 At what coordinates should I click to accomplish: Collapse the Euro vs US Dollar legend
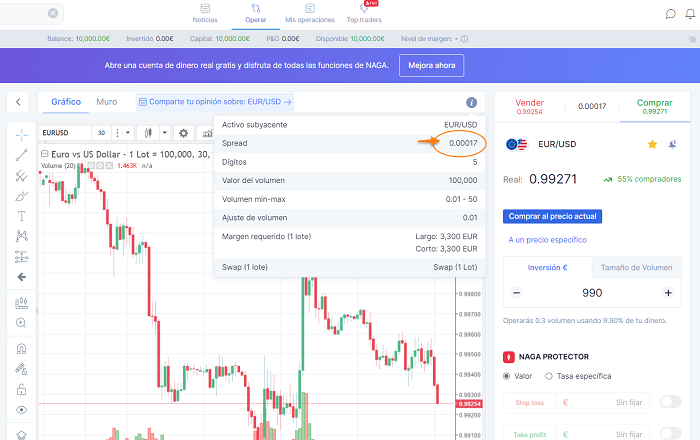point(44,154)
